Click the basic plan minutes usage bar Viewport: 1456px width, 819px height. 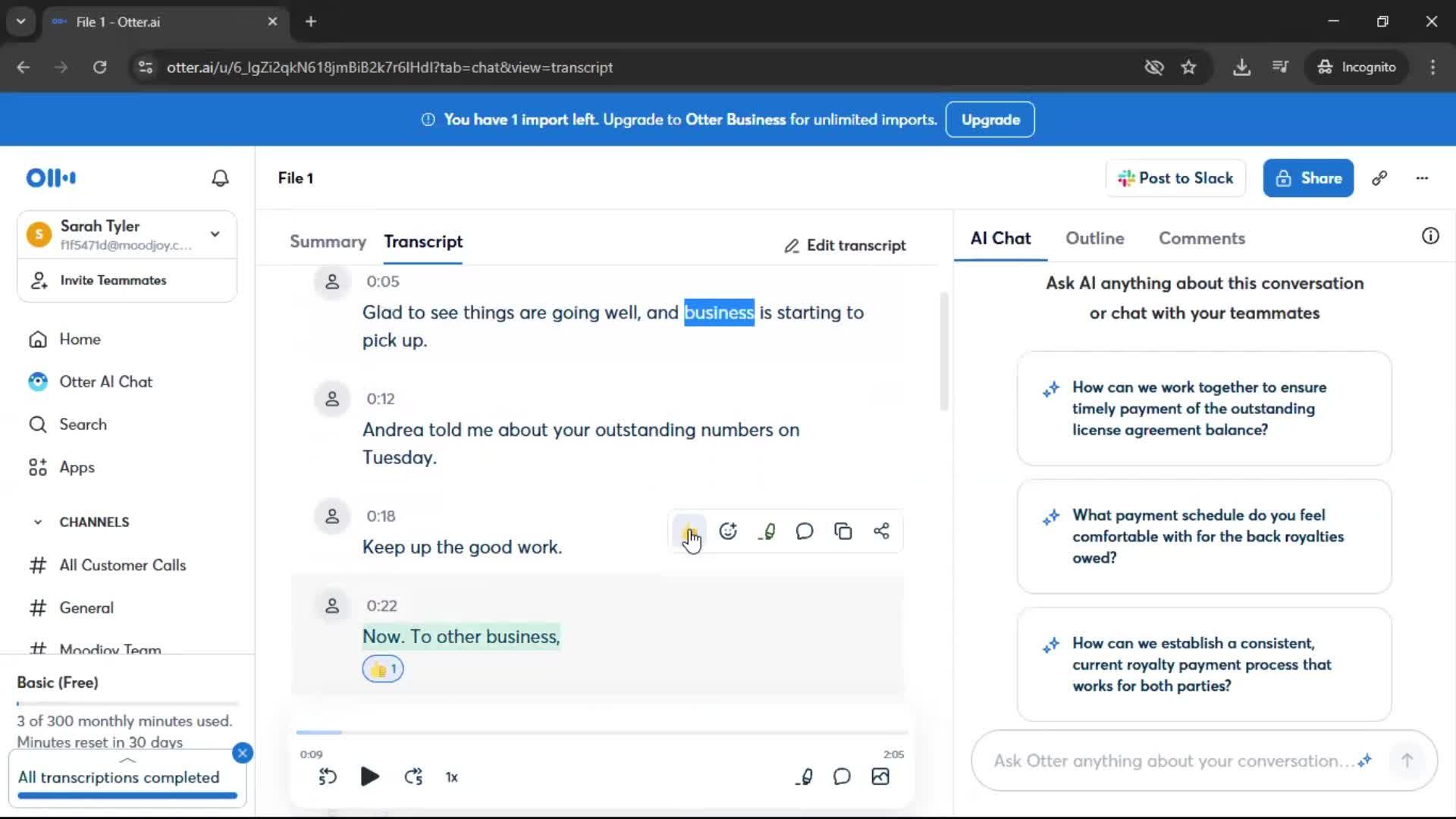(x=127, y=704)
